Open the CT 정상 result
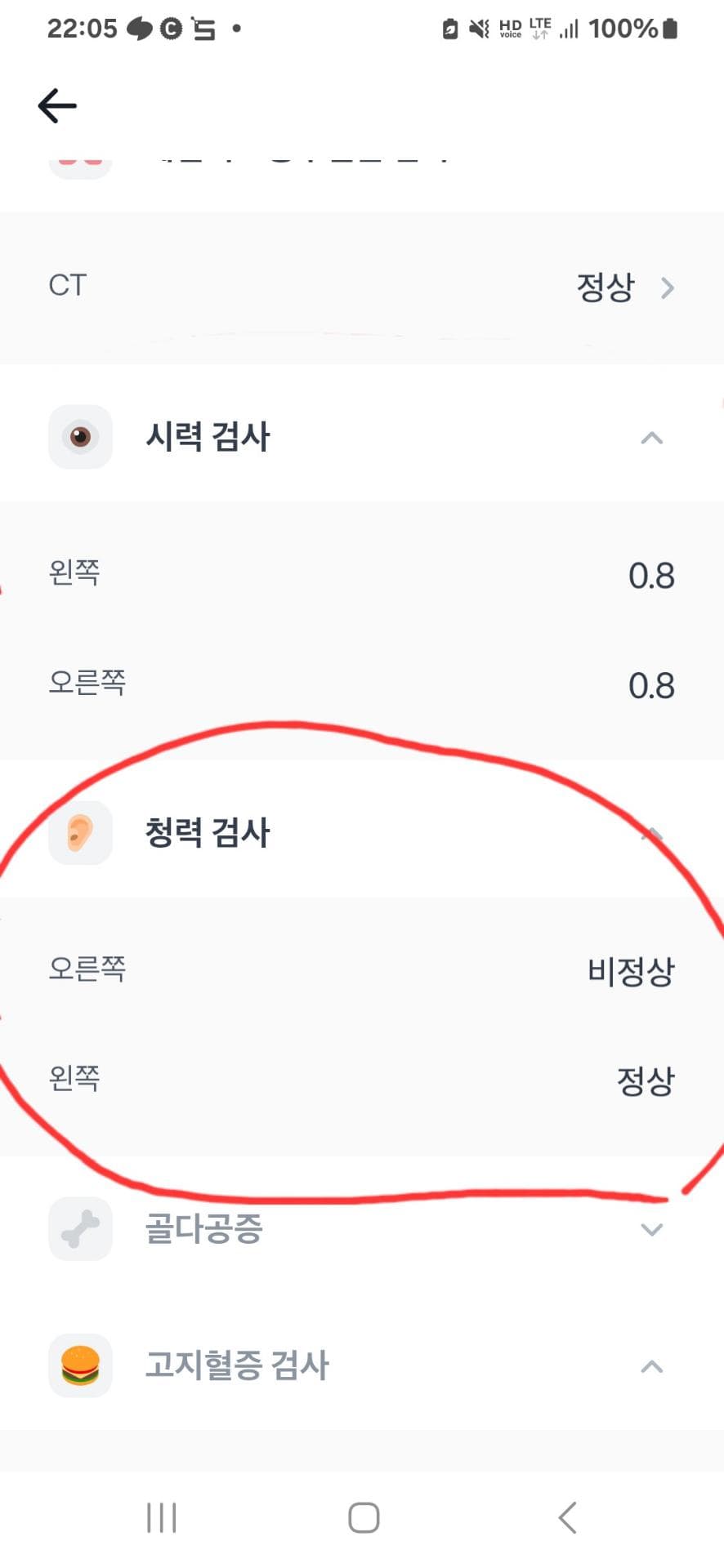The image size is (724, 1568). point(605,287)
